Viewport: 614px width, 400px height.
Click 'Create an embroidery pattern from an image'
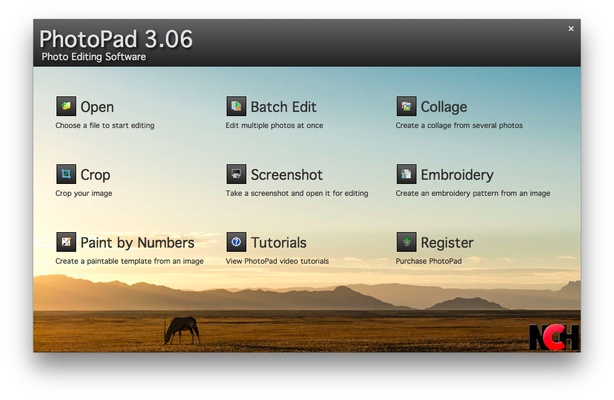click(x=473, y=193)
